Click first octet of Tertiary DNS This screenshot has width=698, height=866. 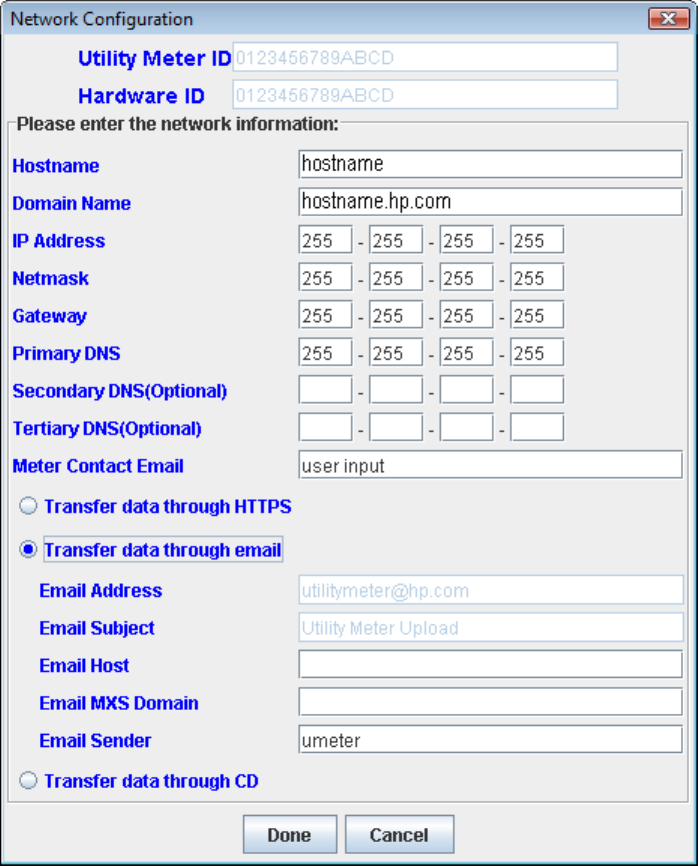(325, 427)
